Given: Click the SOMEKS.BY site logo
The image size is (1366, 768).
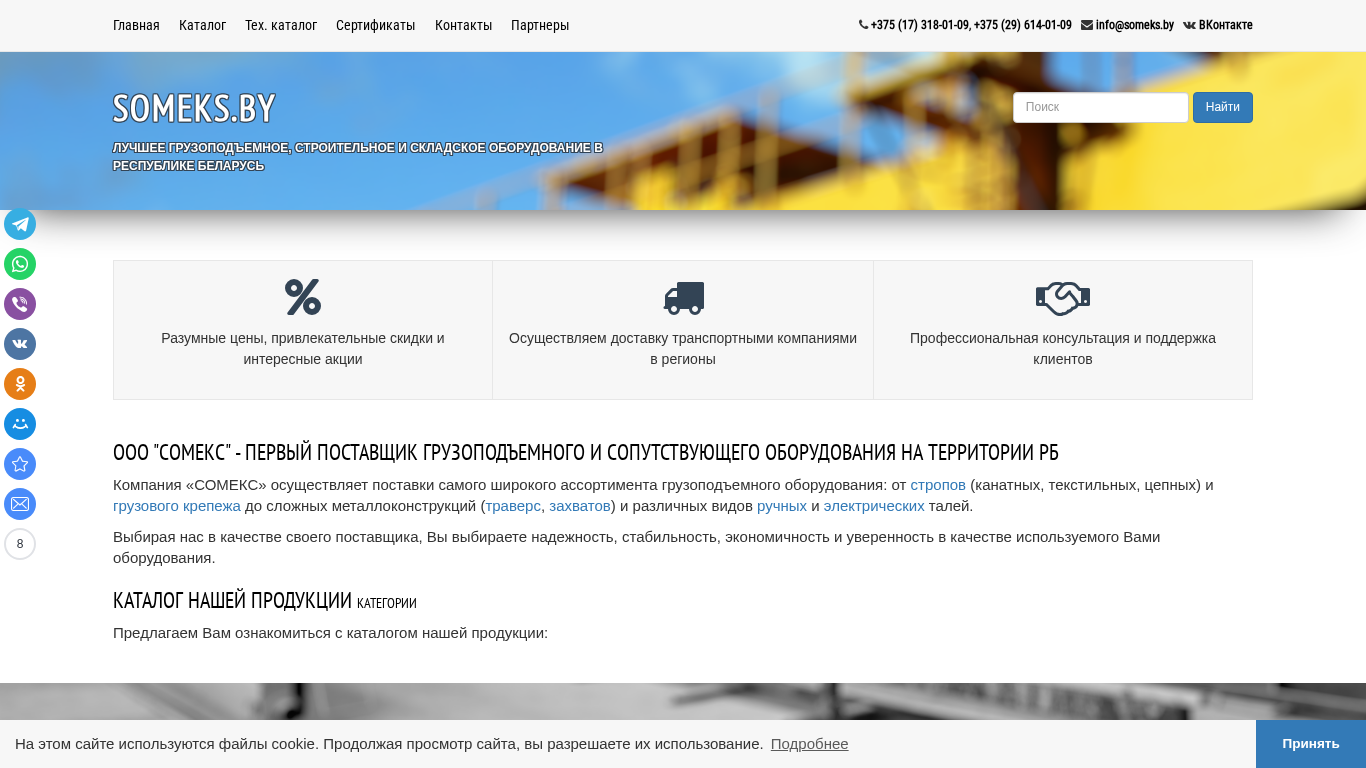Looking at the screenshot, I should (x=194, y=108).
